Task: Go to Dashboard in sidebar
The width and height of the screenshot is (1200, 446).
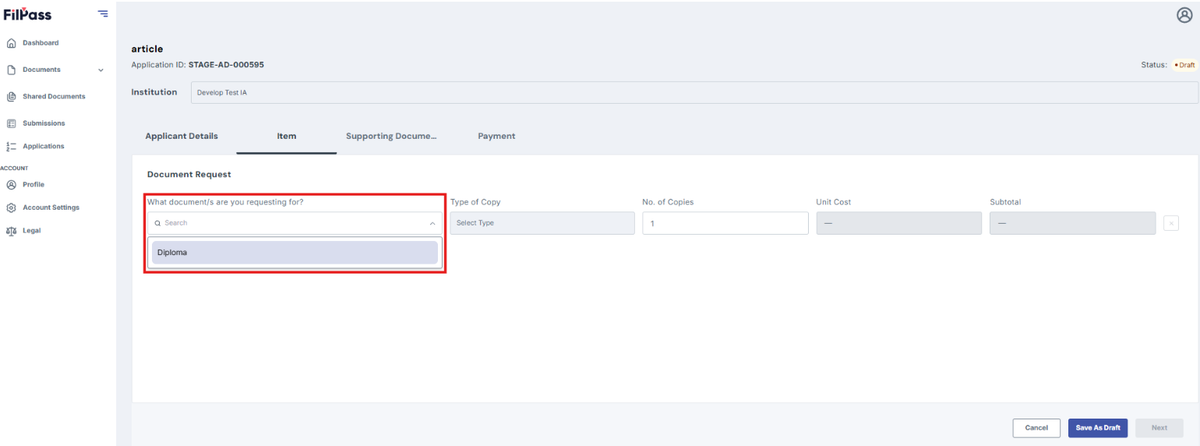Action: coord(40,43)
